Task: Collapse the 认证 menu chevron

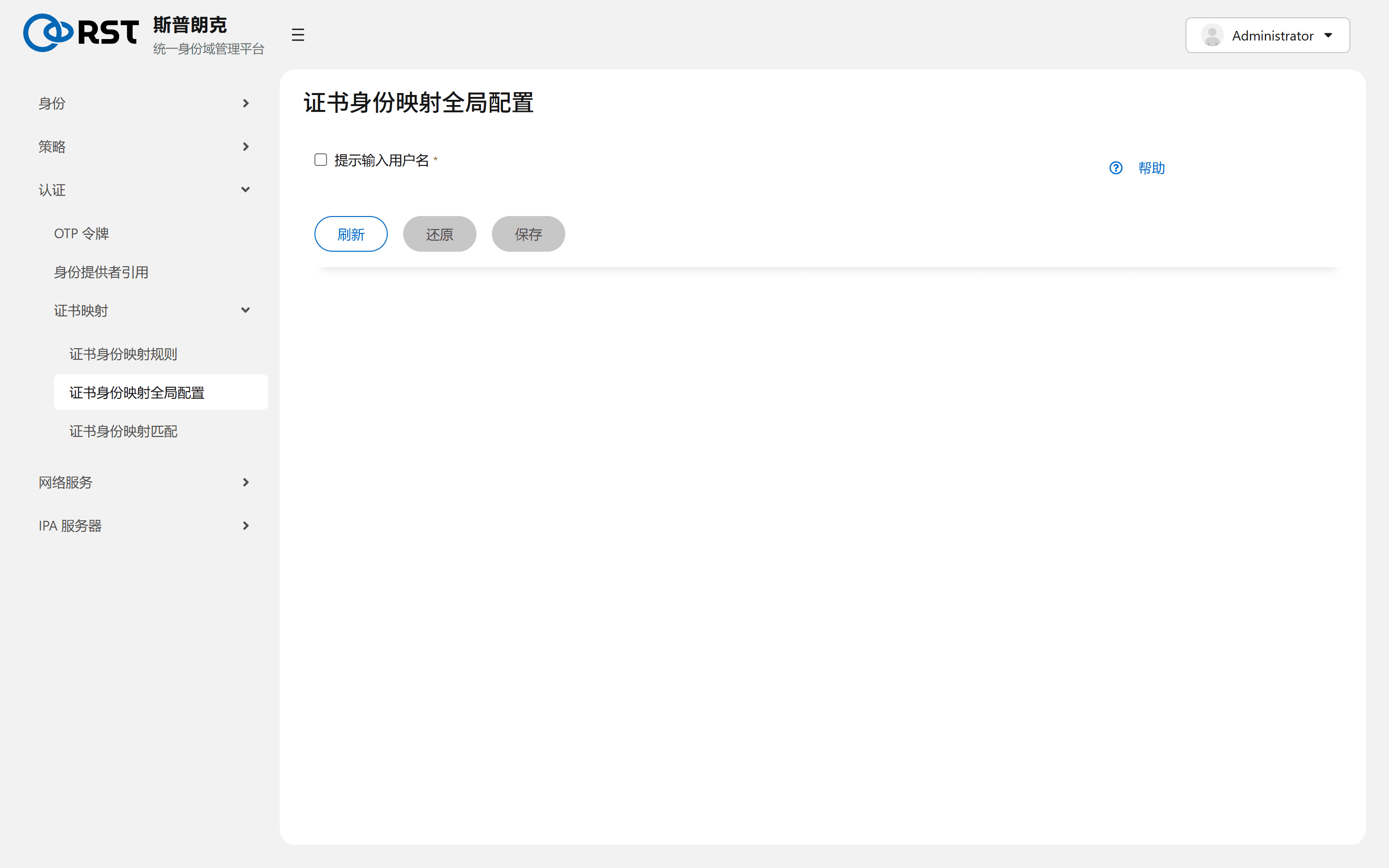Action: click(x=245, y=190)
